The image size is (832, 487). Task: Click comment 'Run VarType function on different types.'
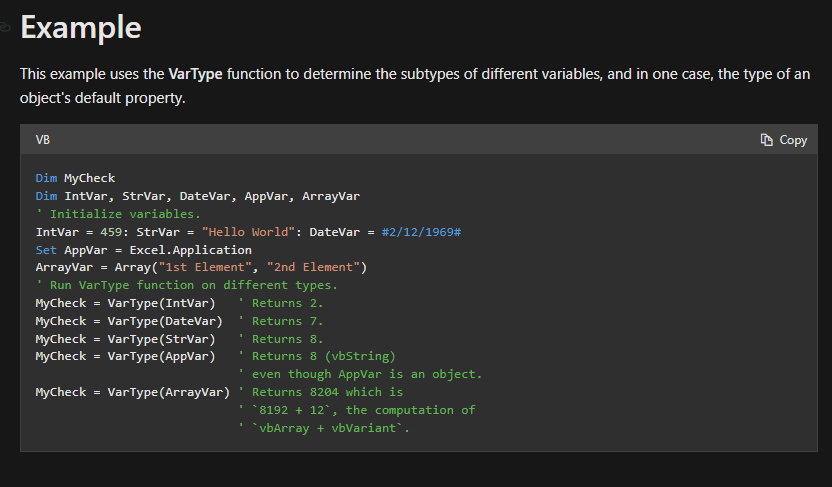click(186, 285)
